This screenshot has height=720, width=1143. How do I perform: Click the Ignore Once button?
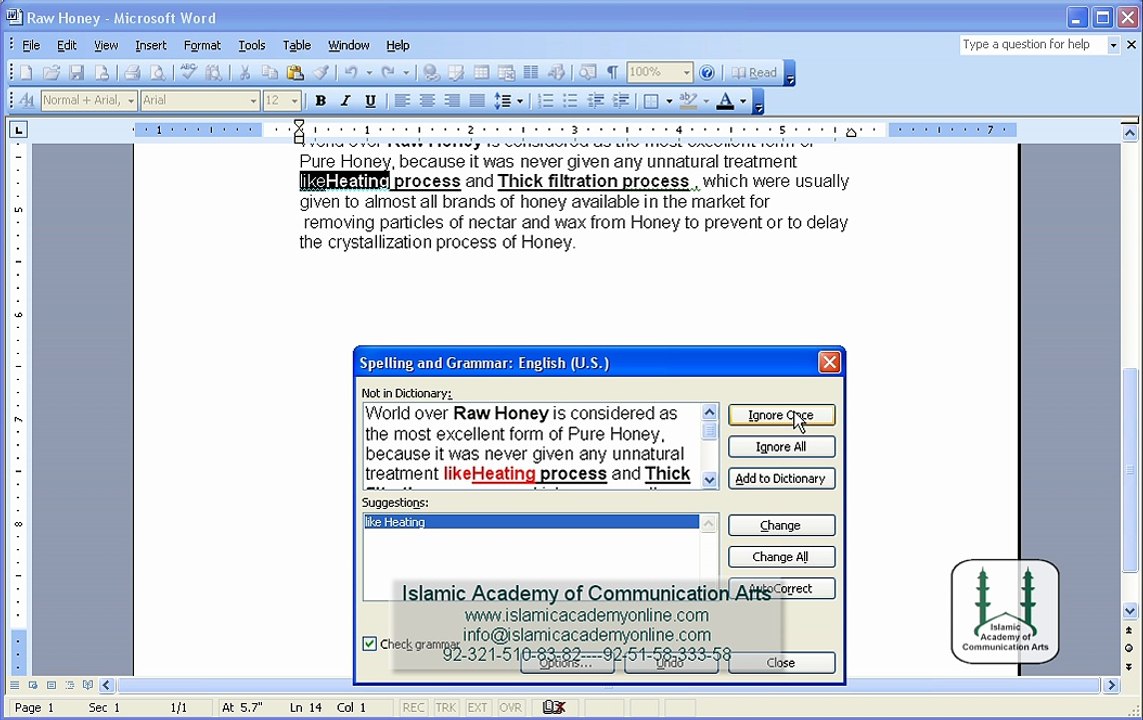pos(781,415)
